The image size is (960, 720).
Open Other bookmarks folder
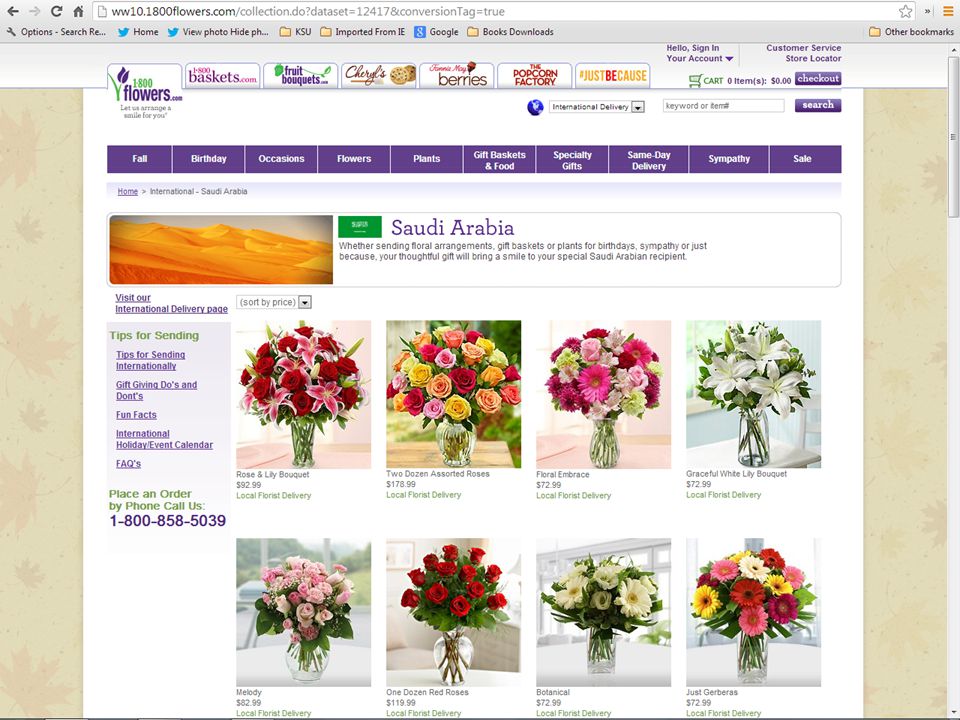click(x=911, y=32)
